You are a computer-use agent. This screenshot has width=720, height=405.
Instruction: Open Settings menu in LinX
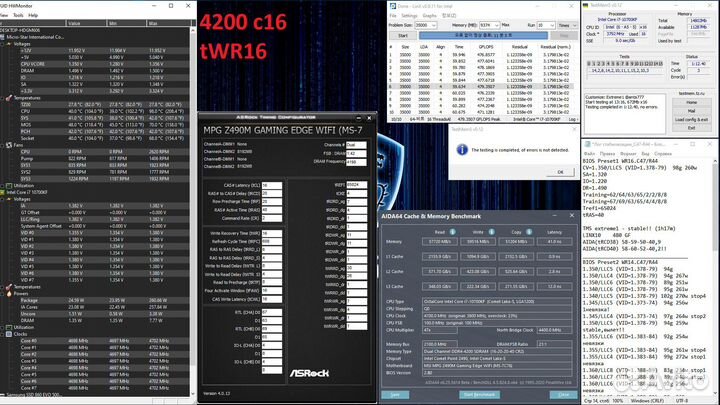tap(409, 16)
